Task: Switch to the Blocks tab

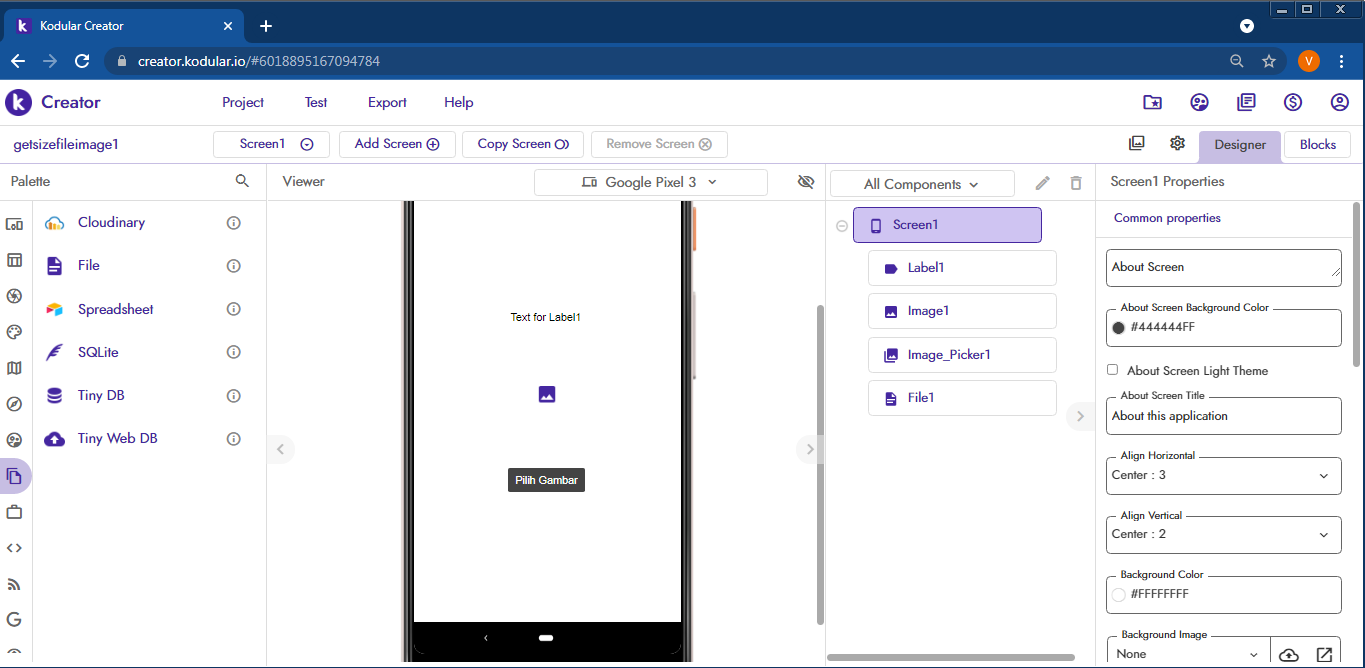Action: [x=1317, y=145]
